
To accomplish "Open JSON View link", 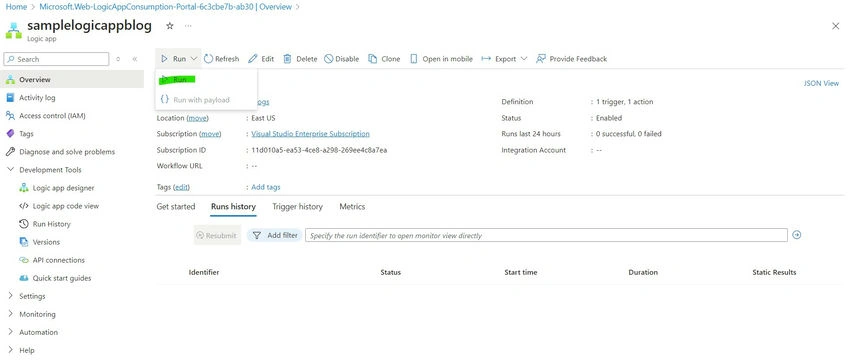I will (x=821, y=83).
